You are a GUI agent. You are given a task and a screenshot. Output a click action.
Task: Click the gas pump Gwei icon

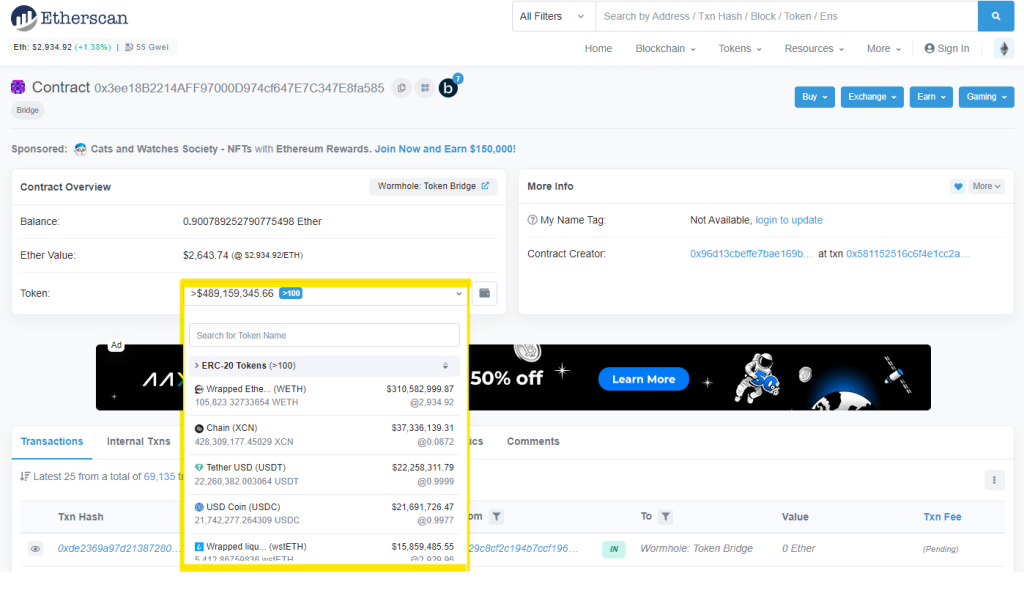(x=129, y=47)
